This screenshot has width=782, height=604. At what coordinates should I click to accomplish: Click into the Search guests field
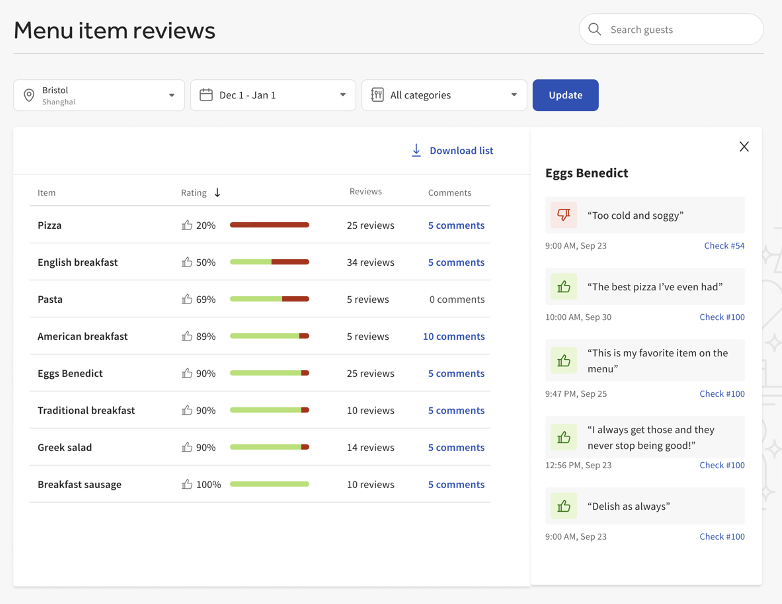(680, 30)
